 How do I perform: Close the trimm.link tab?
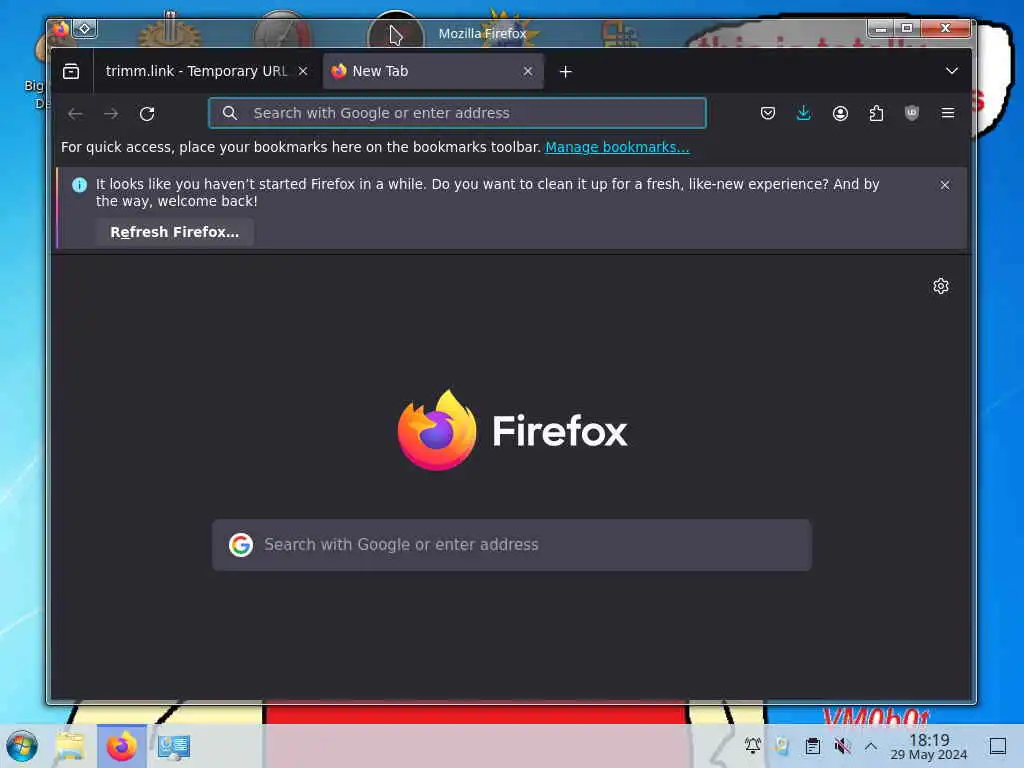303,71
